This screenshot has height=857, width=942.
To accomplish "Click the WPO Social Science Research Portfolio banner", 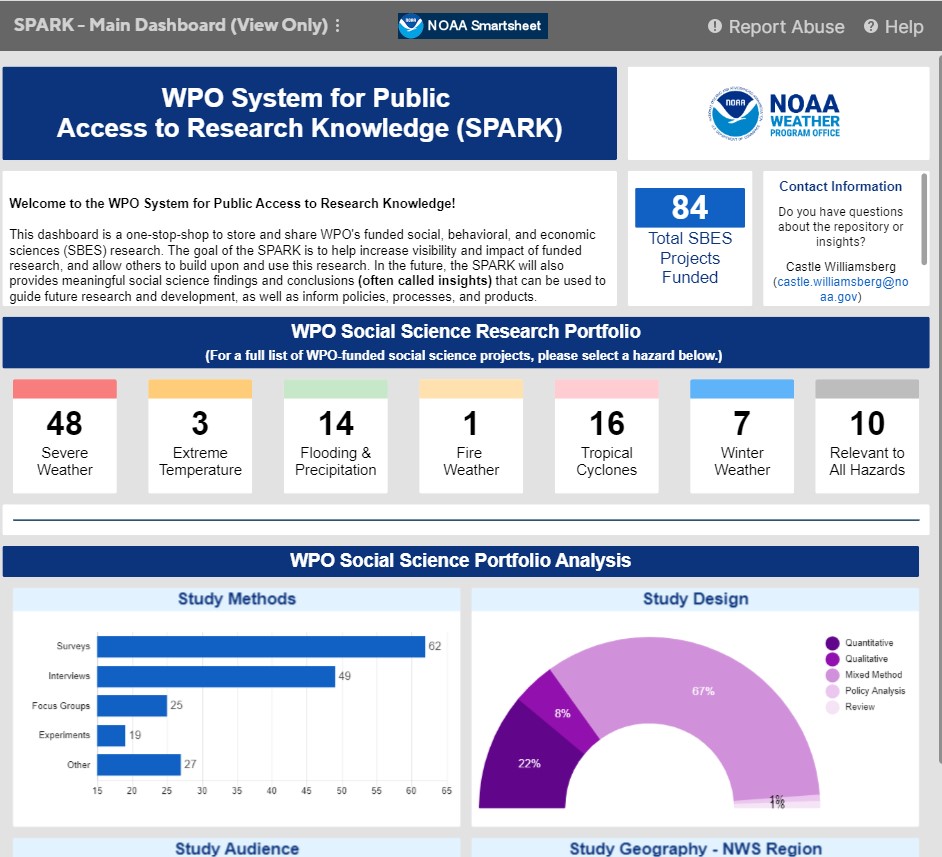I will (x=466, y=342).
